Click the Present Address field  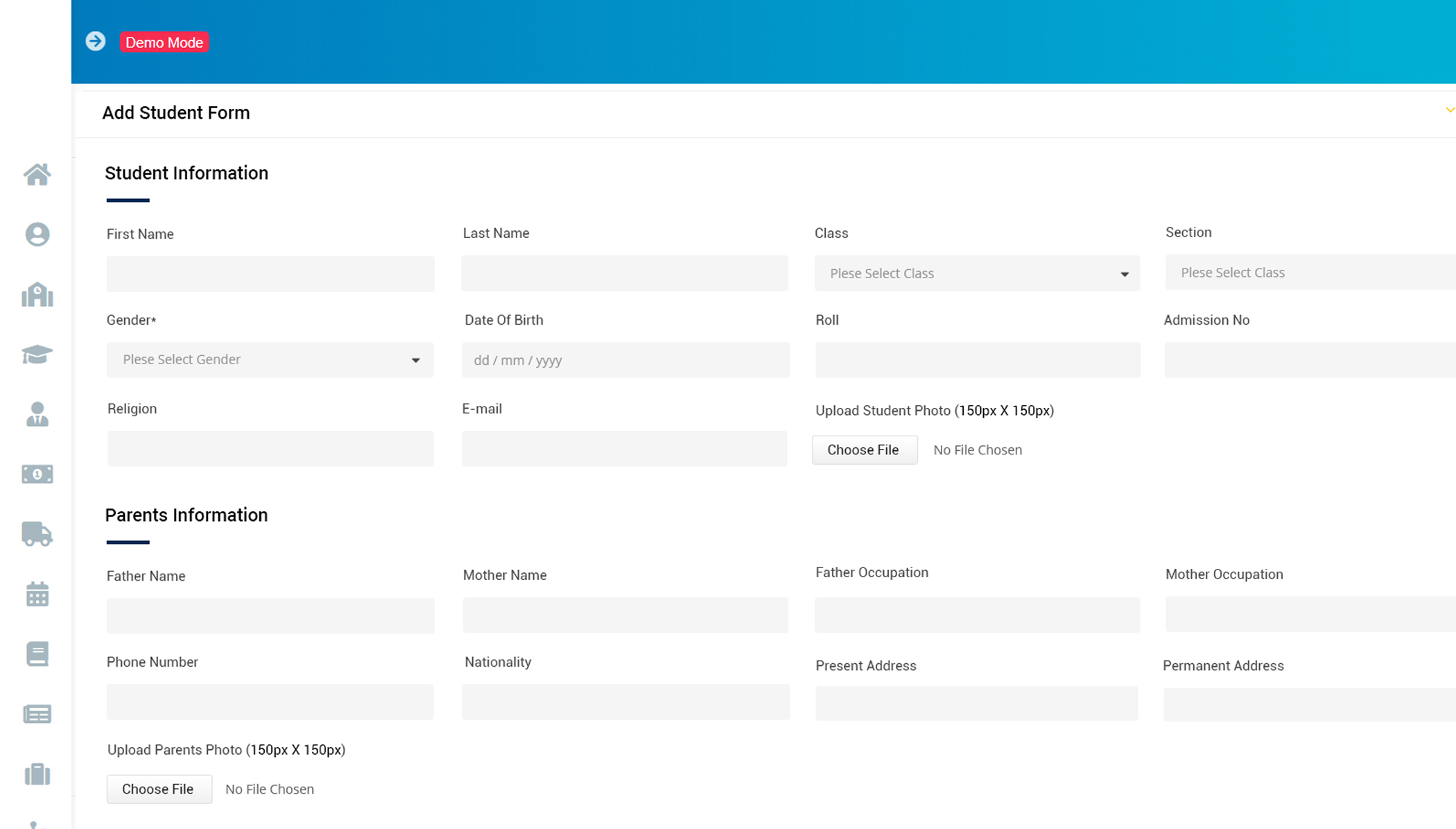[977, 703]
